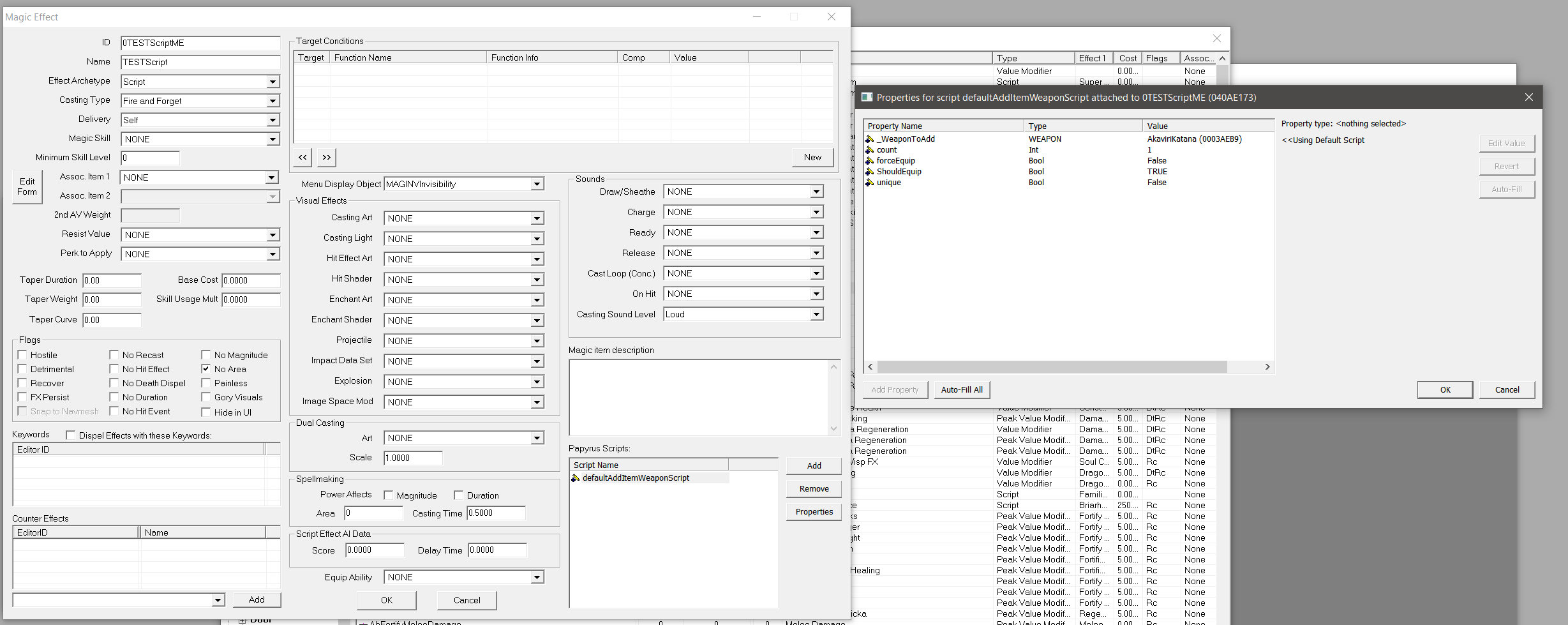Open the Hit Shader dropdown
The image size is (1568, 625).
click(x=537, y=280)
